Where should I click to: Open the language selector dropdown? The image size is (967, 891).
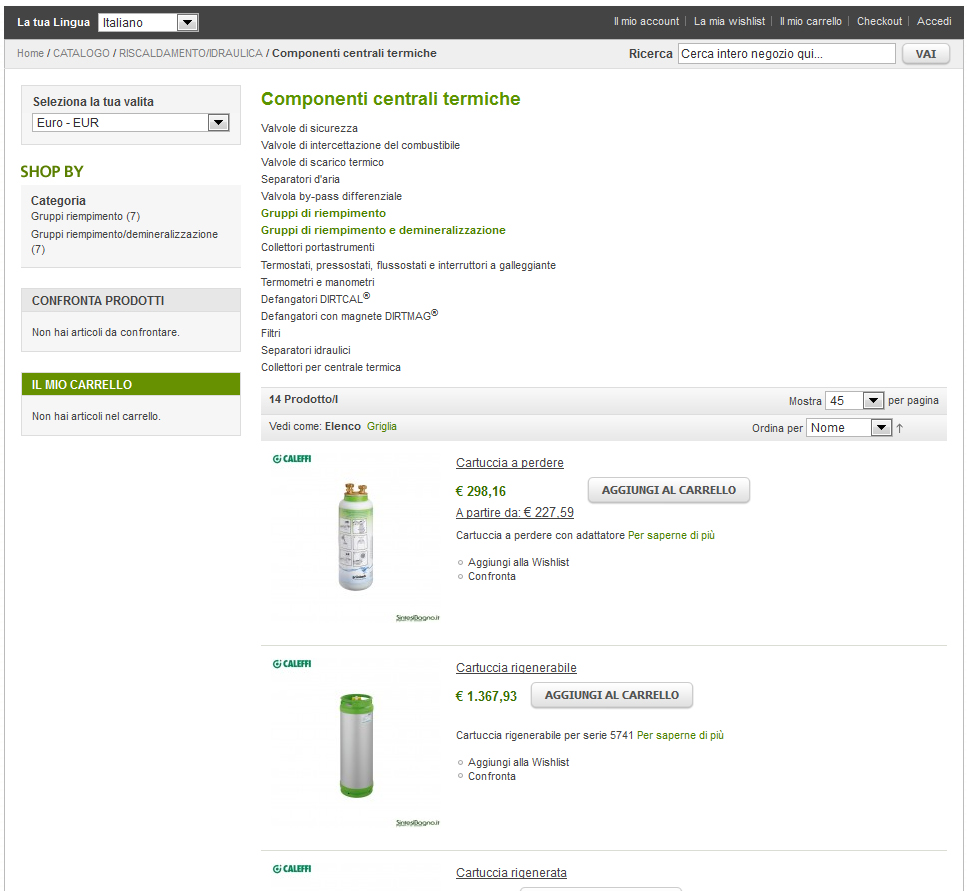tap(148, 22)
